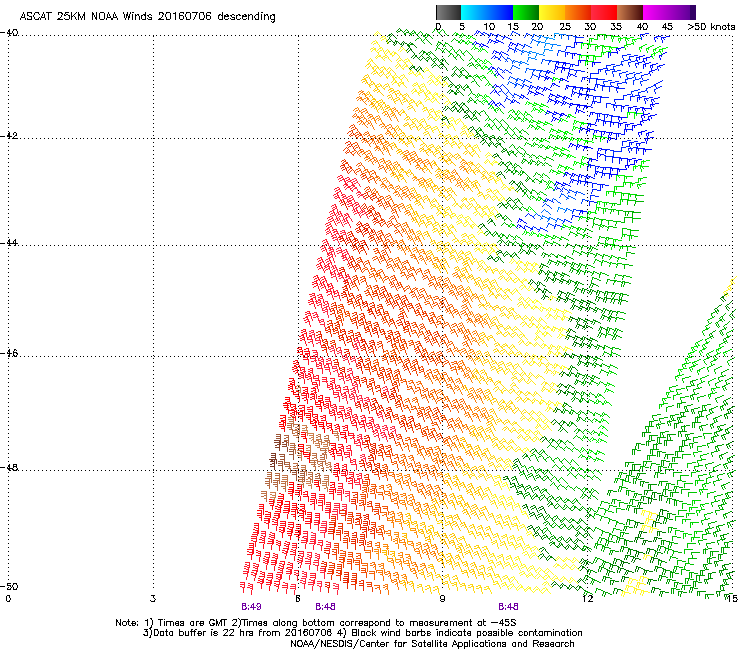Click the gray 0-5 knots legend color
Screen dimensions: 740x650
coord(448,12)
